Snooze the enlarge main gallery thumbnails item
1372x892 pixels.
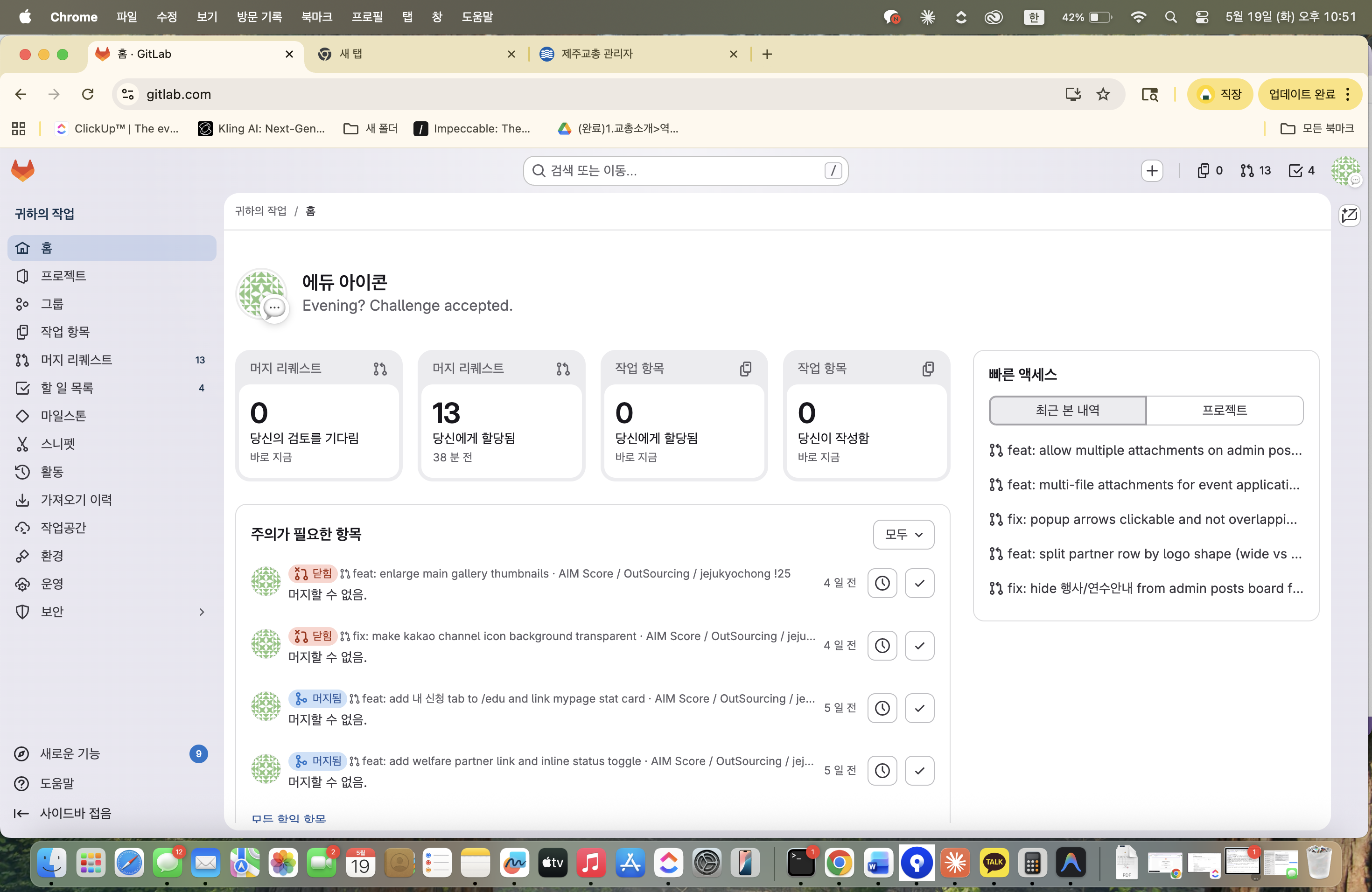point(882,583)
